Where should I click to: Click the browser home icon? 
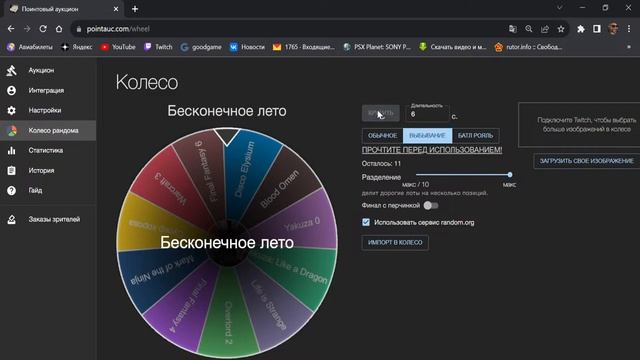59,29
